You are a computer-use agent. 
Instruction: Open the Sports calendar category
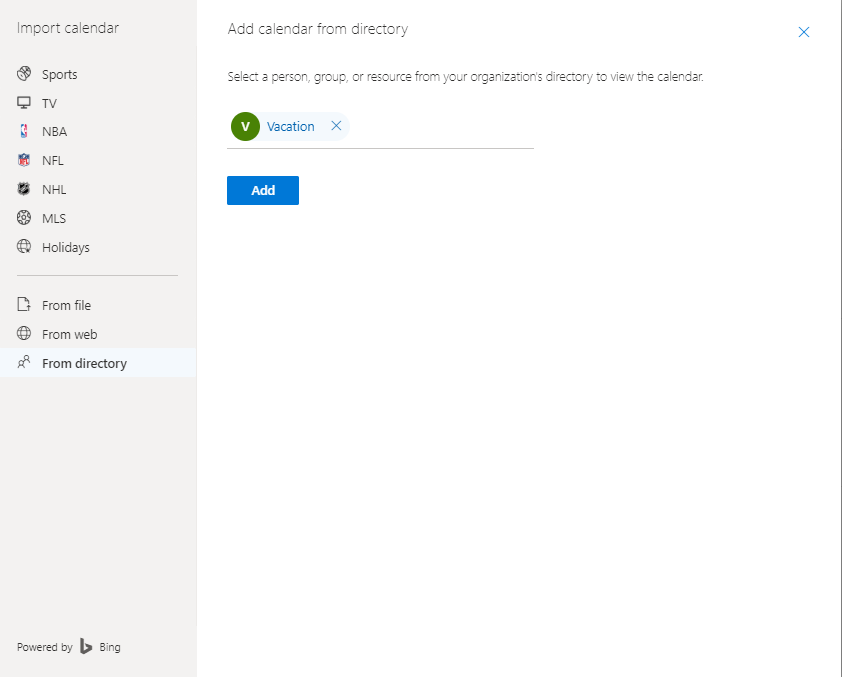pos(98,74)
